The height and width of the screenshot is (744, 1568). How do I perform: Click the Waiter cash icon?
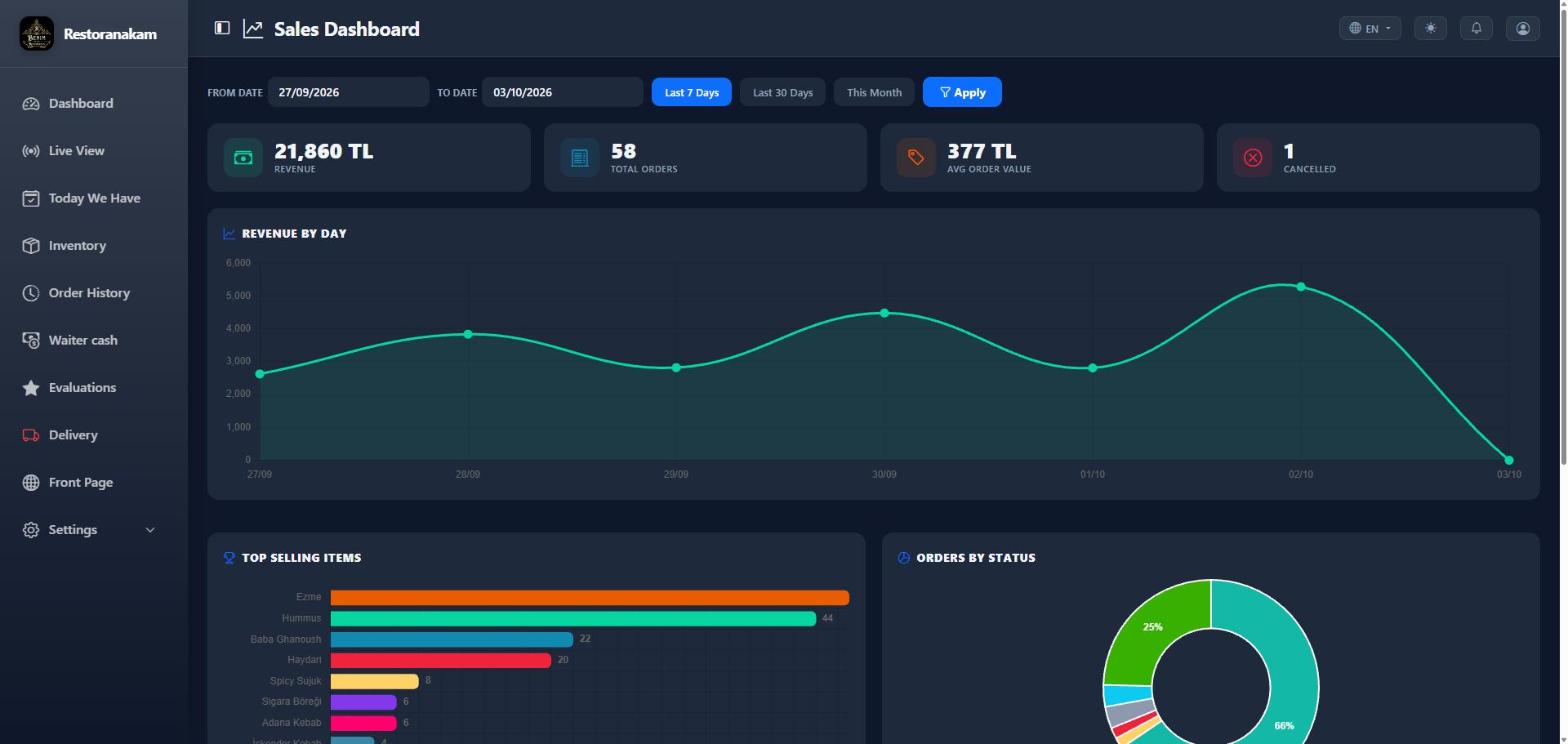point(31,340)
